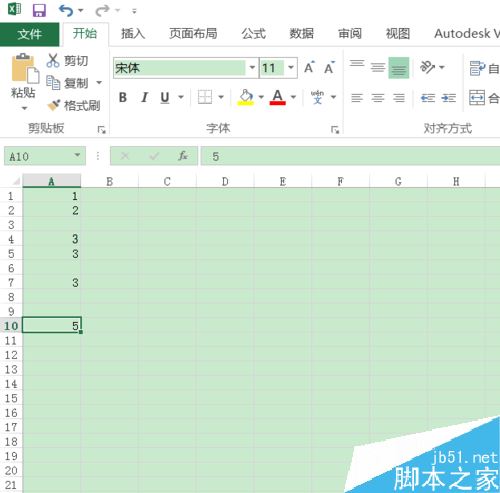
Task: Expand the borders dropdown arrow
Action: coord(221,97)
